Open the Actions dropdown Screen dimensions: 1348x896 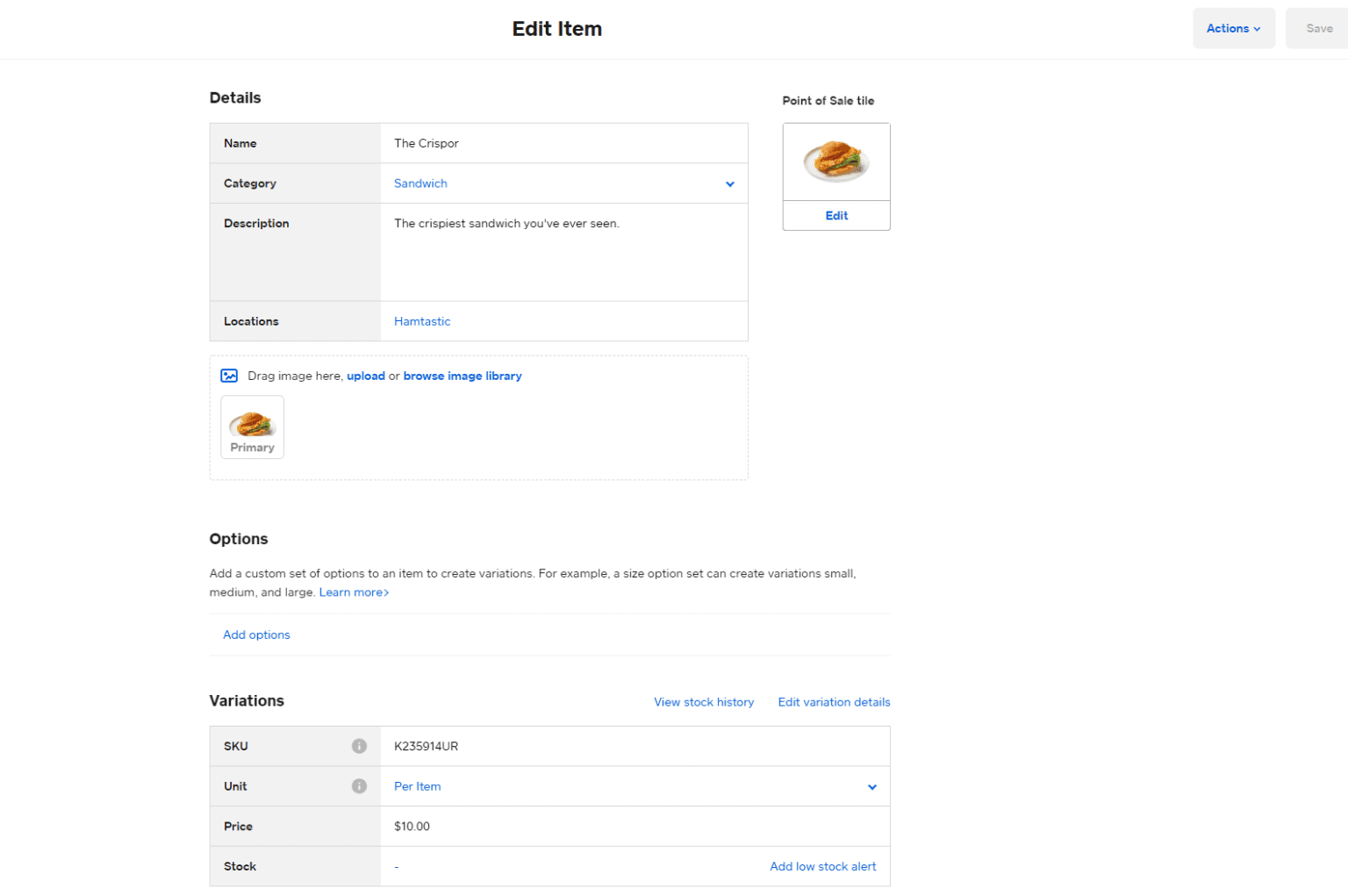pyautogui.click(x=1232, y=28)
